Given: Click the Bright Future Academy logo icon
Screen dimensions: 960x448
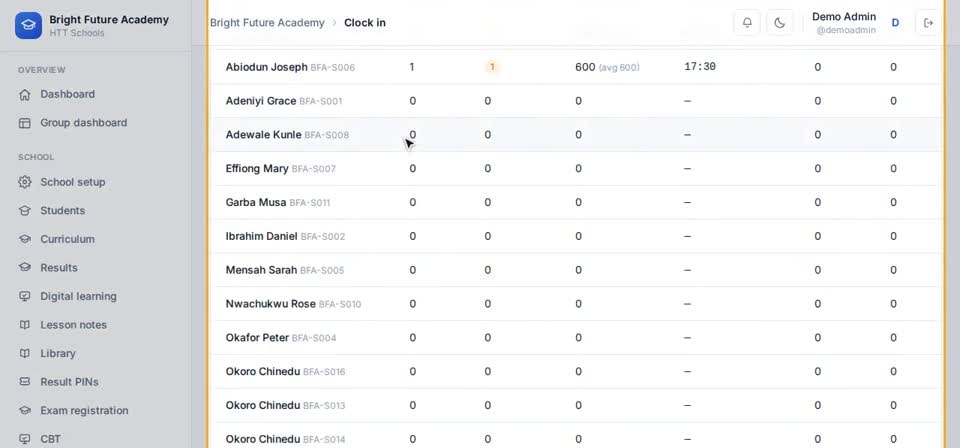Looking at the screenshot, I should 28,25.
